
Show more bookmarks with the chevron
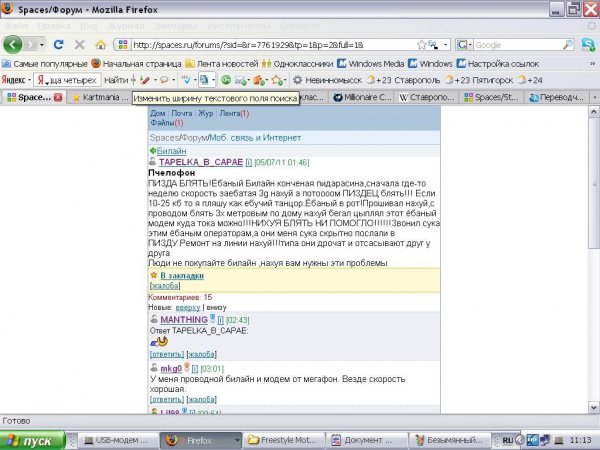pyautogui.click(x=592, y=64)
